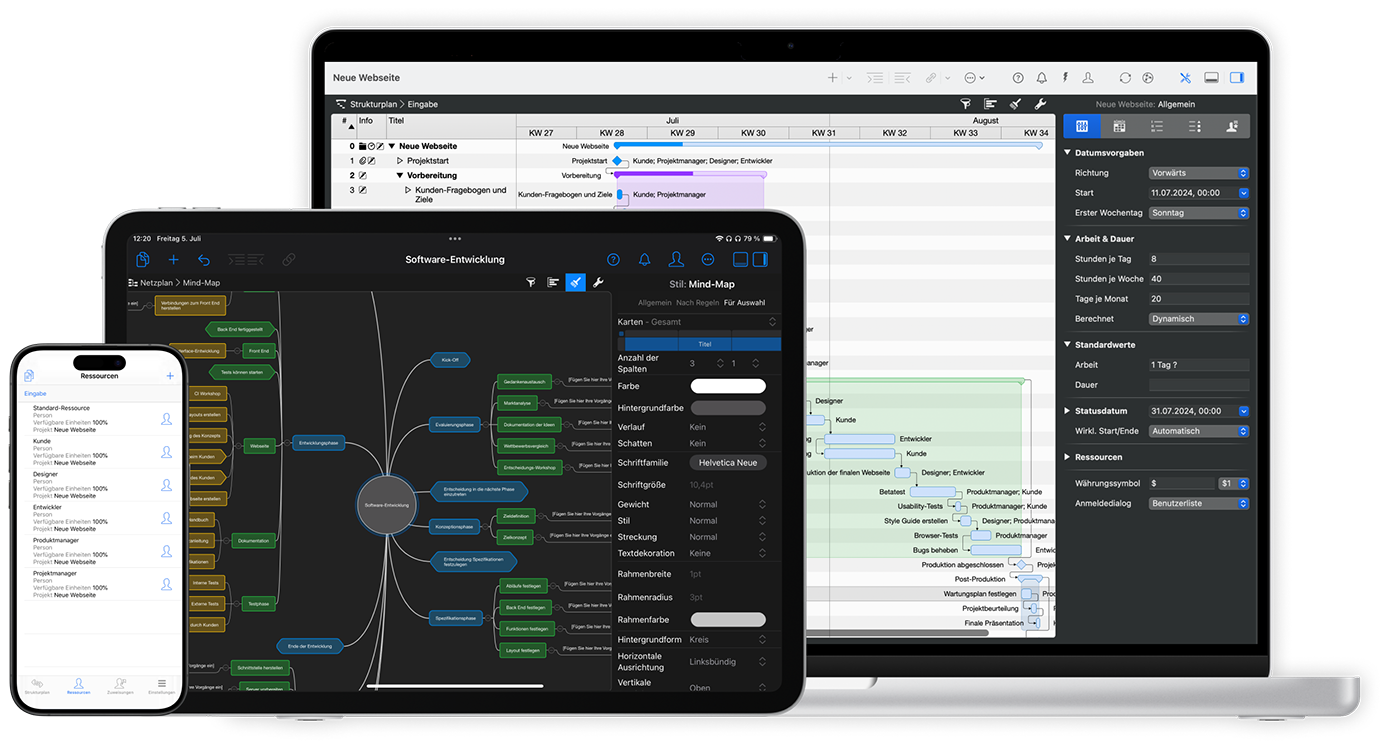The image size is (1400, 745).
Task: Click the scissors cut icon in the Mac toolbar
Action: (1186, 78)
